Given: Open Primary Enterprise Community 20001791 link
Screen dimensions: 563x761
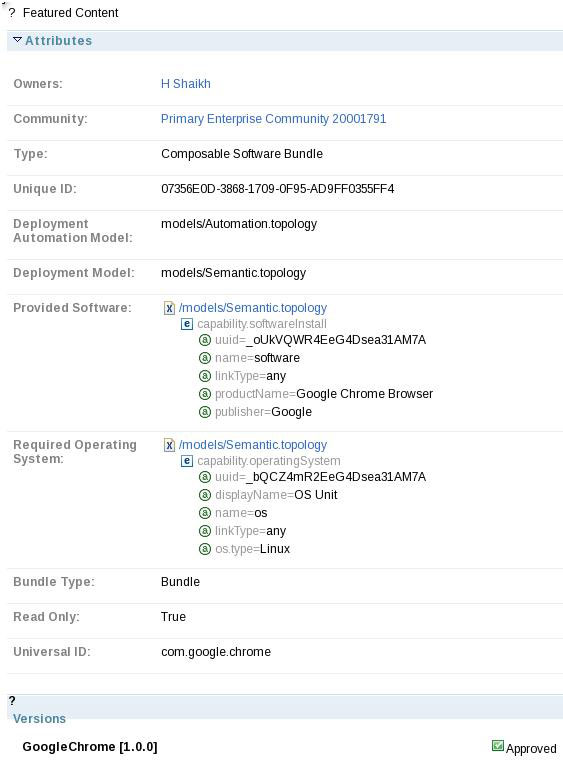Looking at the screenshot, I should [x=273, y=119].
